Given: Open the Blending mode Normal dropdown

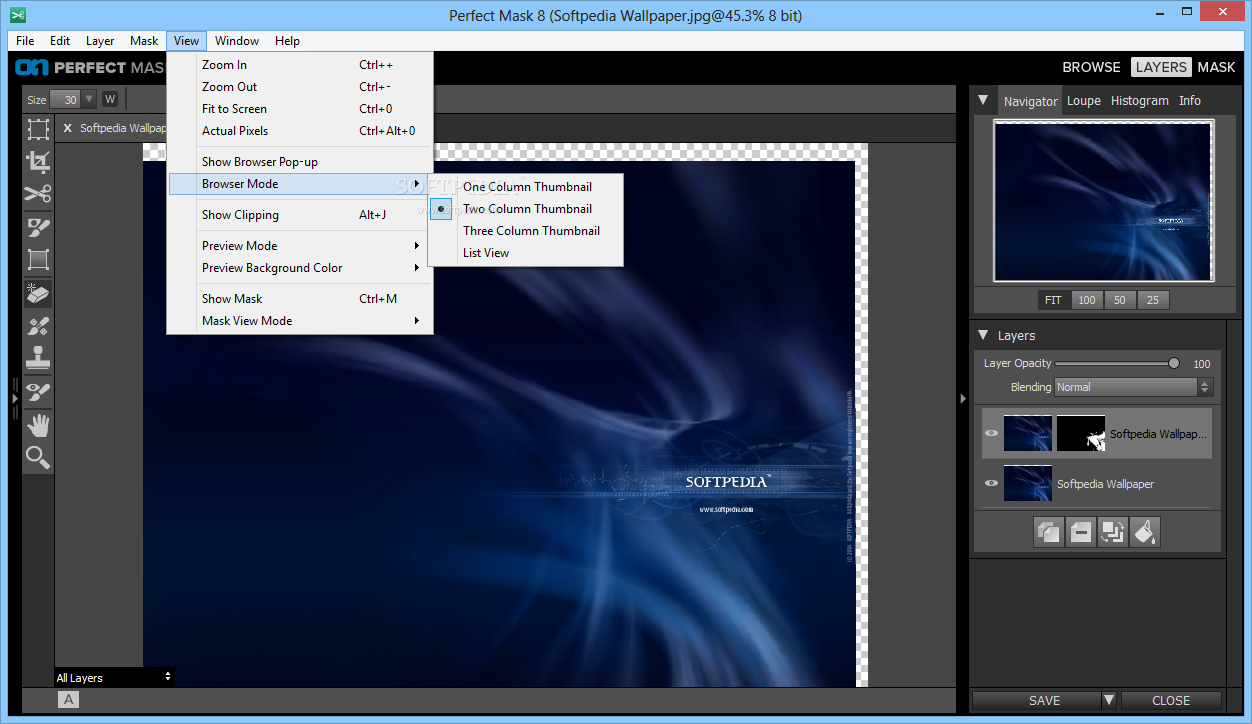Looking at the screenshot, I should coord(1134,387).
